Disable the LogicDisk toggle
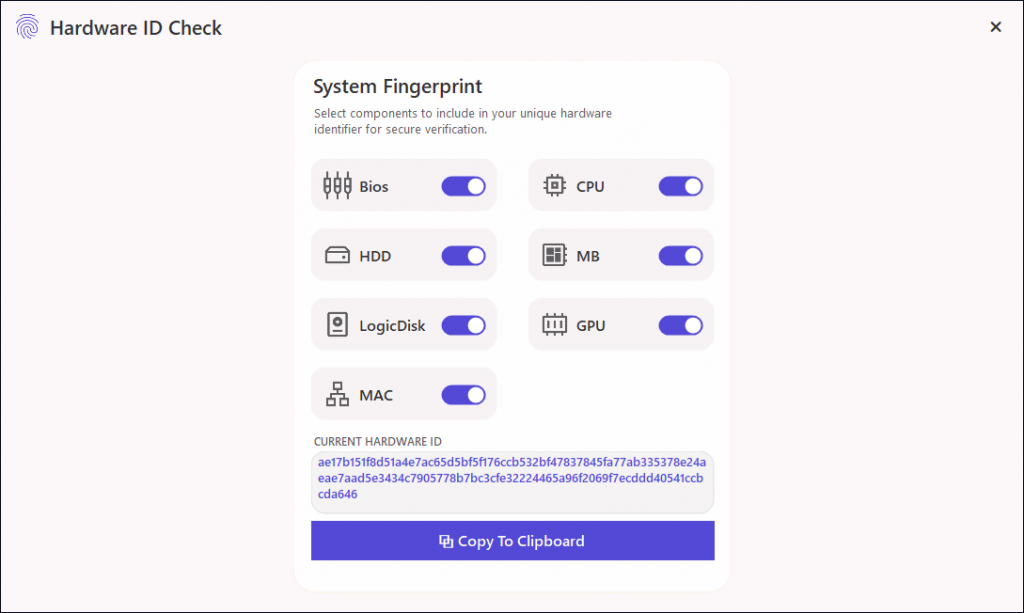This screenshot has width=1024, height=613. pos(463,324)
